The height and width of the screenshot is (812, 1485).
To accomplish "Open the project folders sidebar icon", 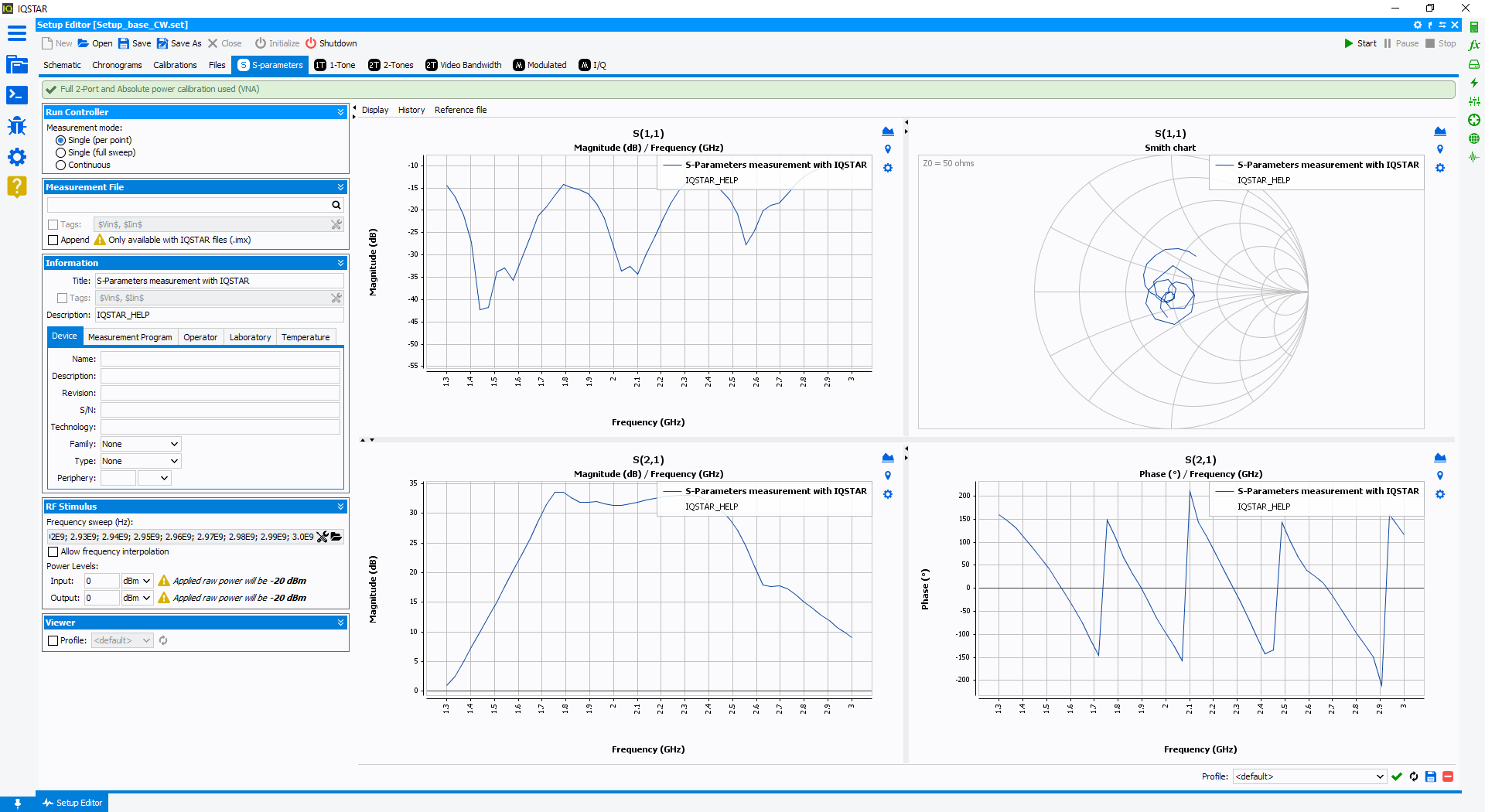I will pos(17,64).
